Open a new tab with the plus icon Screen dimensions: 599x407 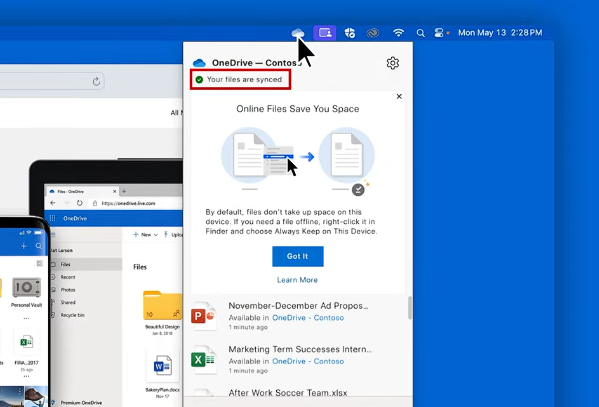[x=124, y=191]
